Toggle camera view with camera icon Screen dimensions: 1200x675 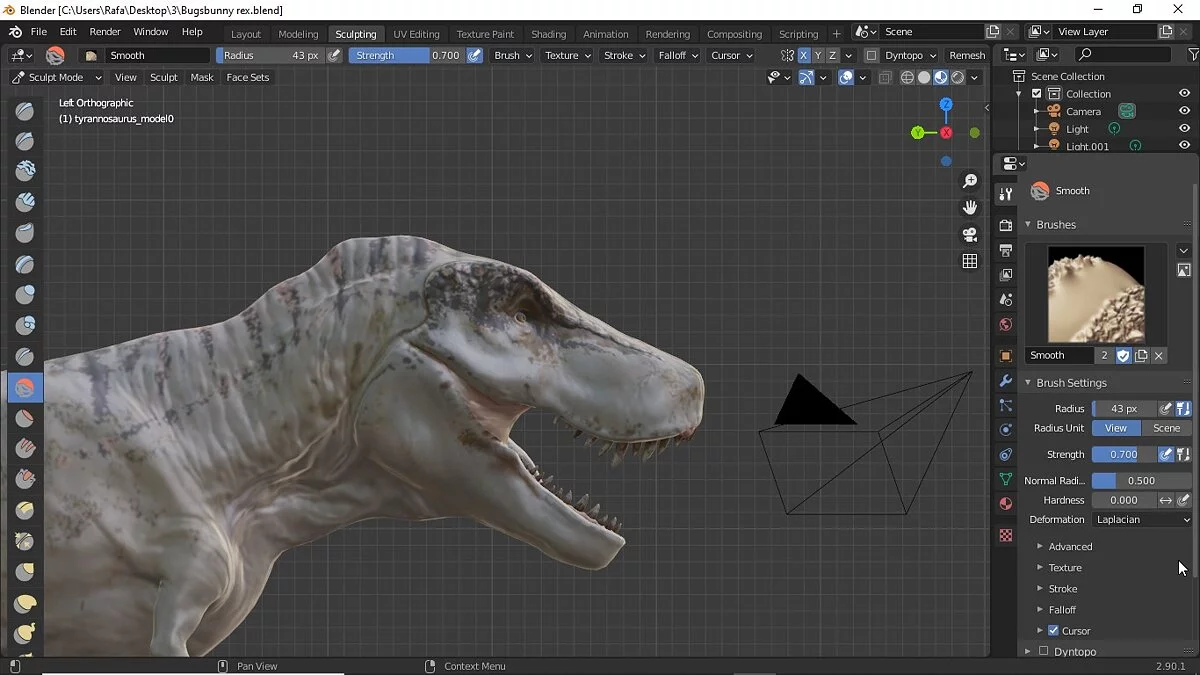coord(969,235)
